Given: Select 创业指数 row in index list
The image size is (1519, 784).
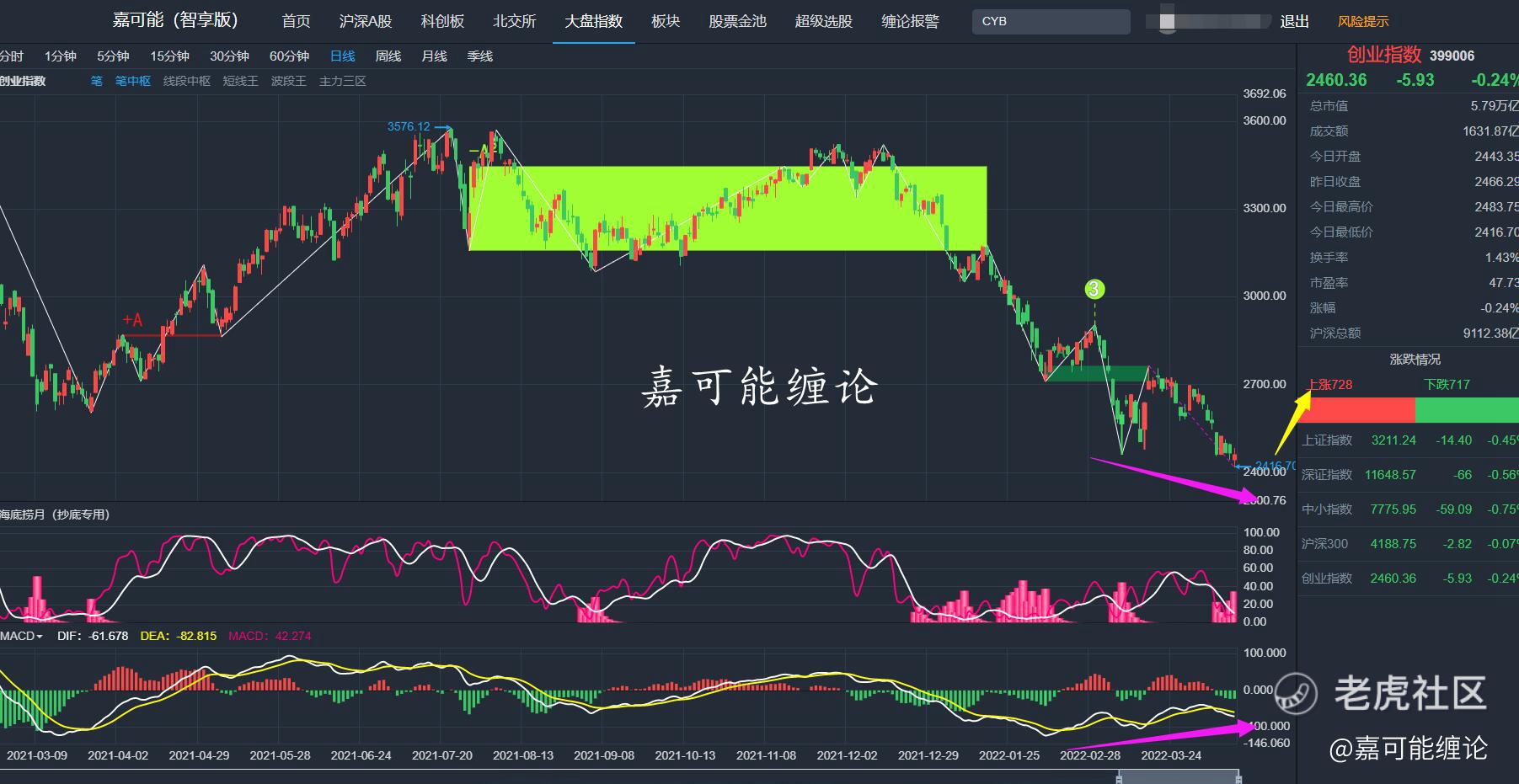Looking at the screenshot, I should (1408, 579).
